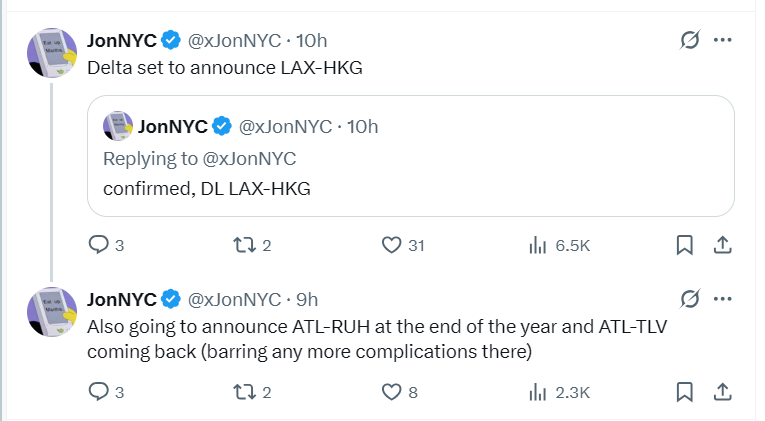This screenshot has width=765, height=421.
Task: Open Grok explain icon on first tweet
Action: [688, 40]
